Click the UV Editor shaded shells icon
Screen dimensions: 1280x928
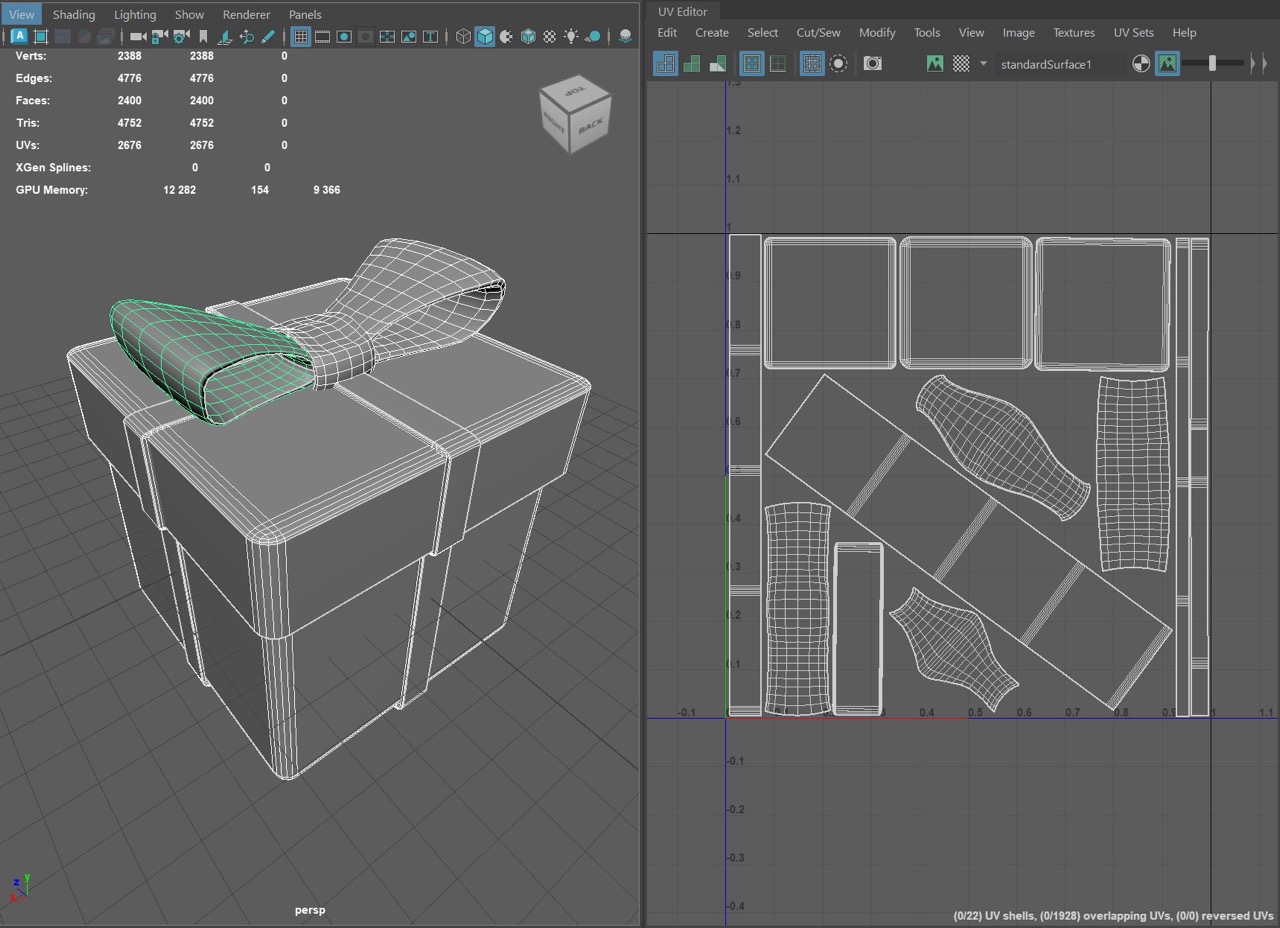point(691,64)
